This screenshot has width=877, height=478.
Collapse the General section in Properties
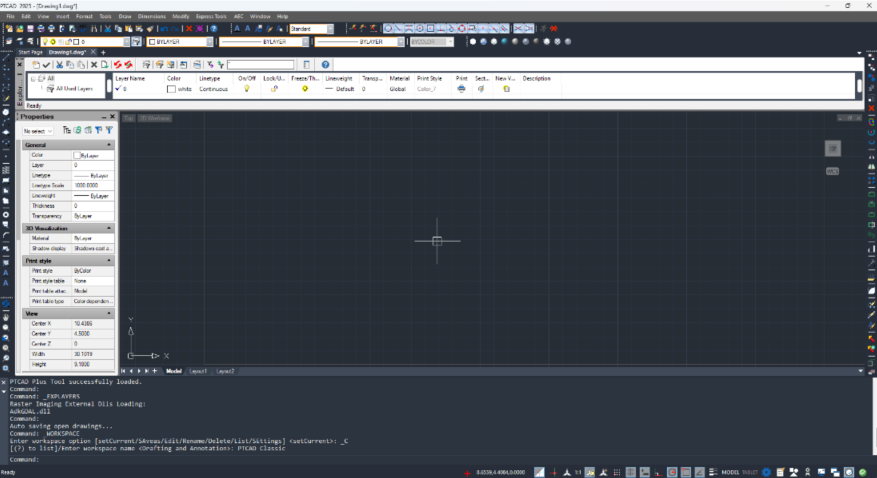[x=109, y=145]
